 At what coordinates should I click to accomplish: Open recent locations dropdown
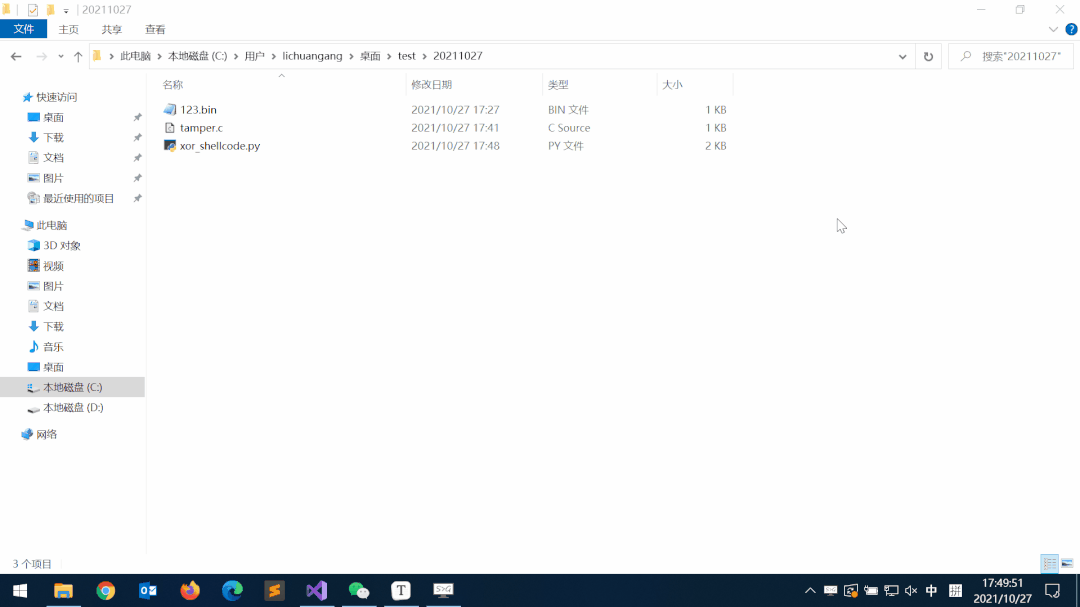pos(61,56)
